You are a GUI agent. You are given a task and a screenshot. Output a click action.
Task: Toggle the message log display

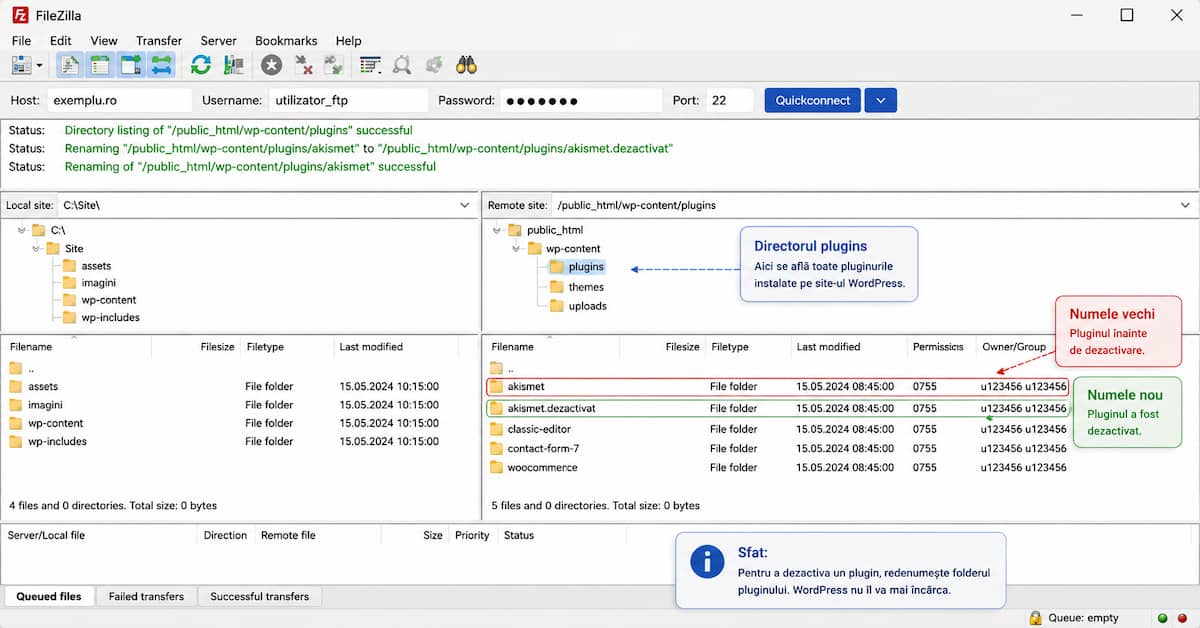[x=70, y=65]
